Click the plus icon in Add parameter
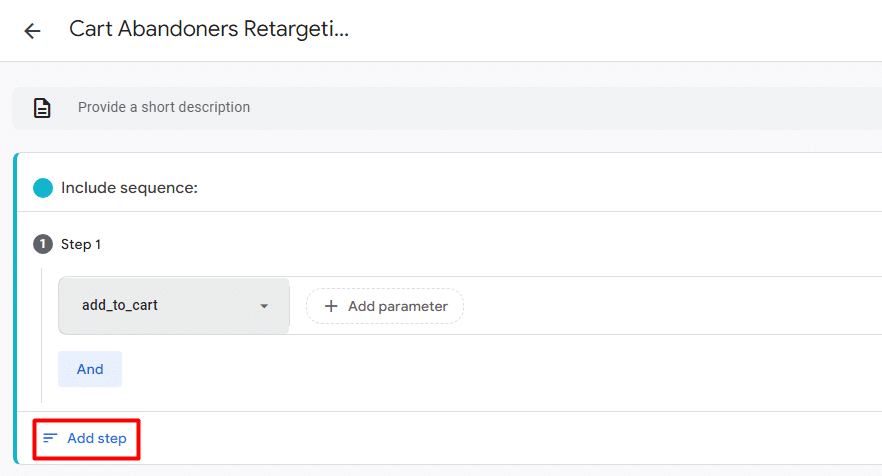882x476 pixels. pos(331,307)
